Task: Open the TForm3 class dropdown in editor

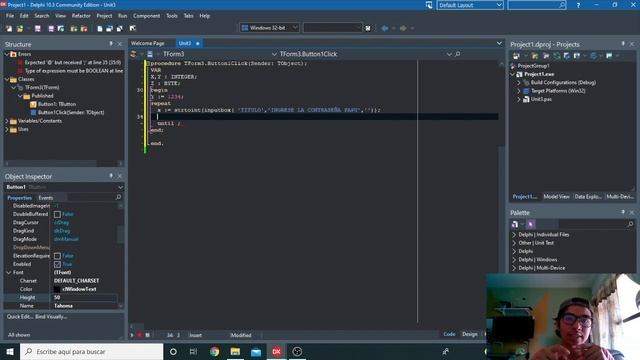Action: (274, 54)
